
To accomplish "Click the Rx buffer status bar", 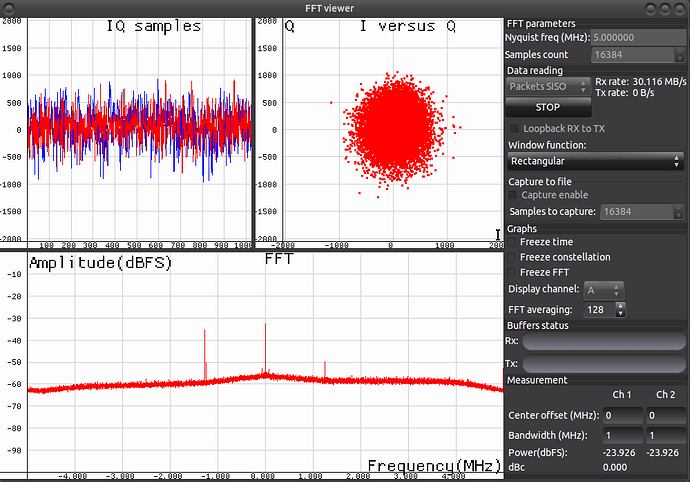I will tap(604, 342).
